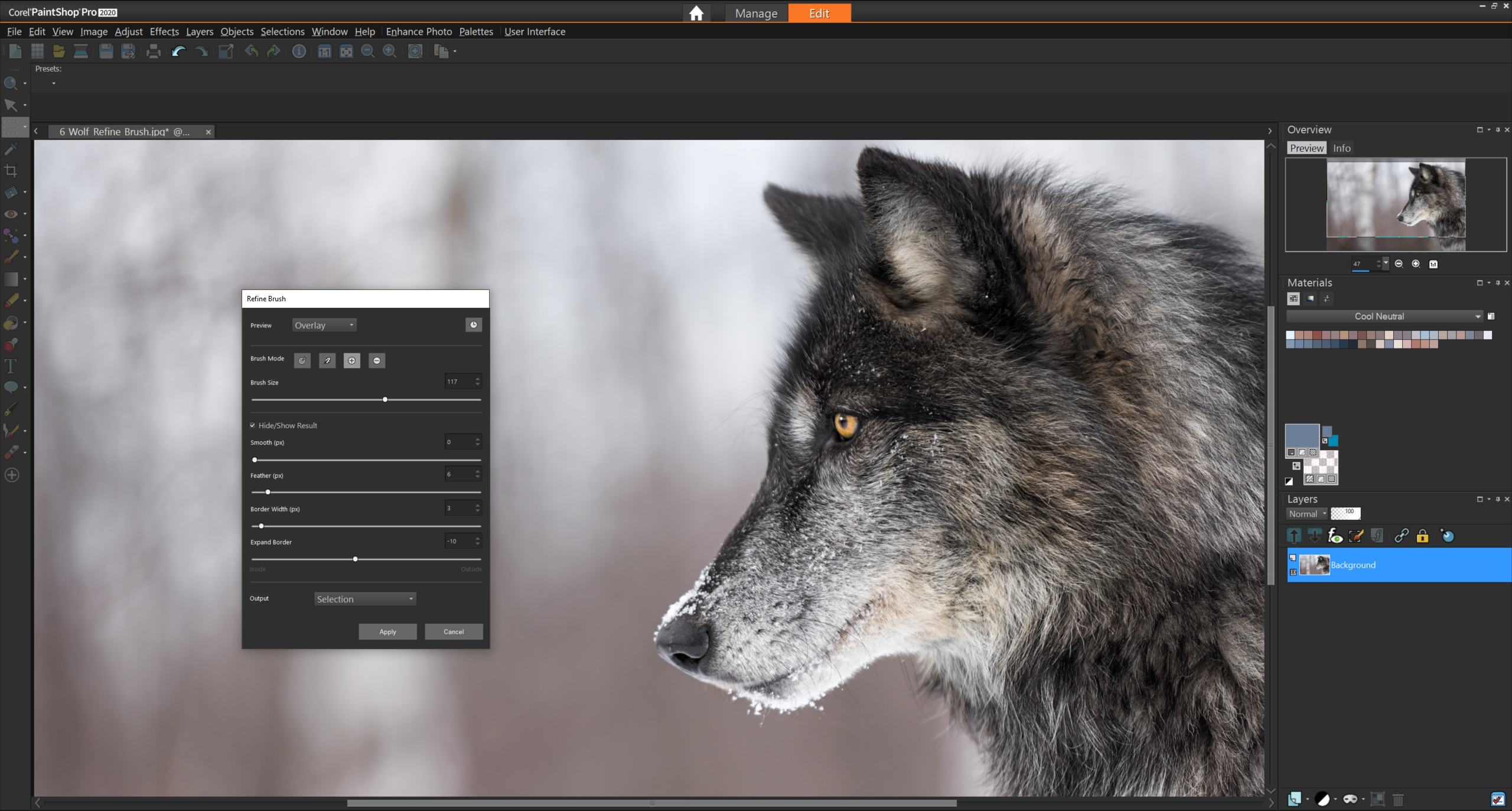Enable overlay preview mode
The width and height of the screenshot is (1512, 811).
[x=324, y=324]
